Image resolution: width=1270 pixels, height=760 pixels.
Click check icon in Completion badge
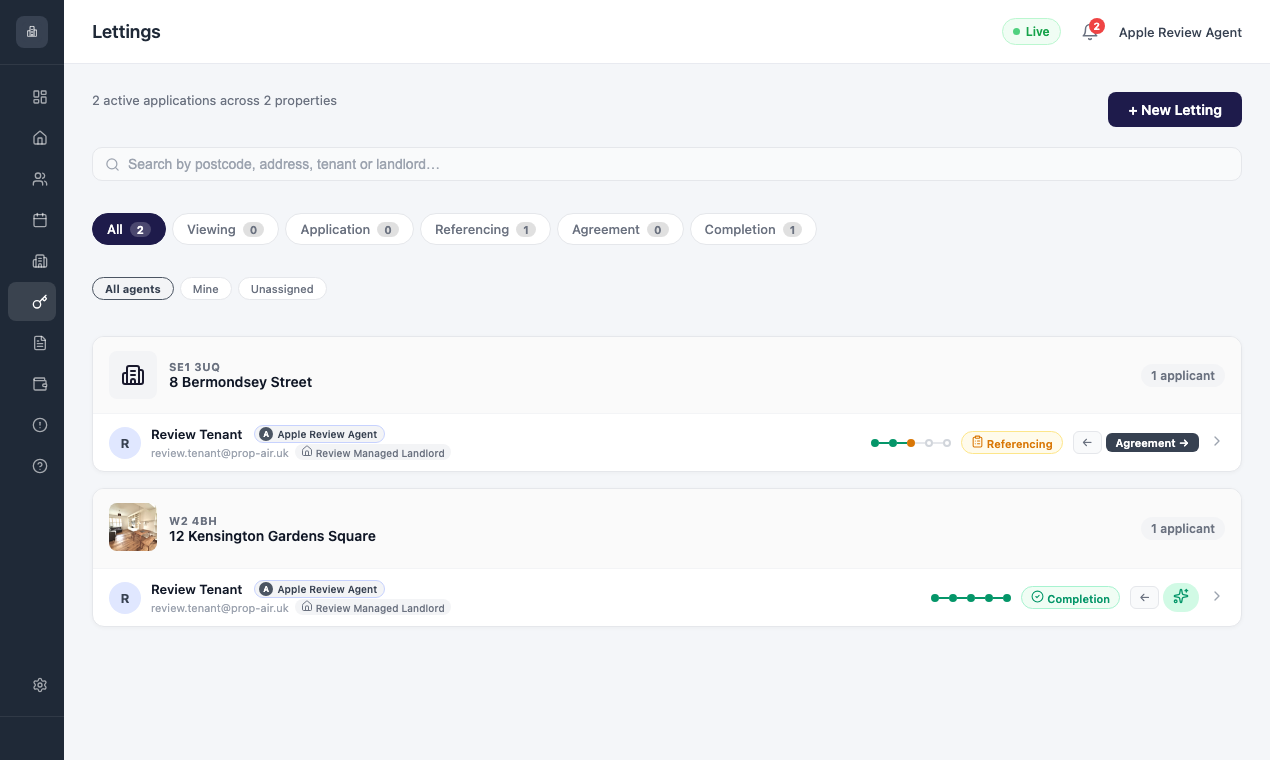click(1037, 598)
